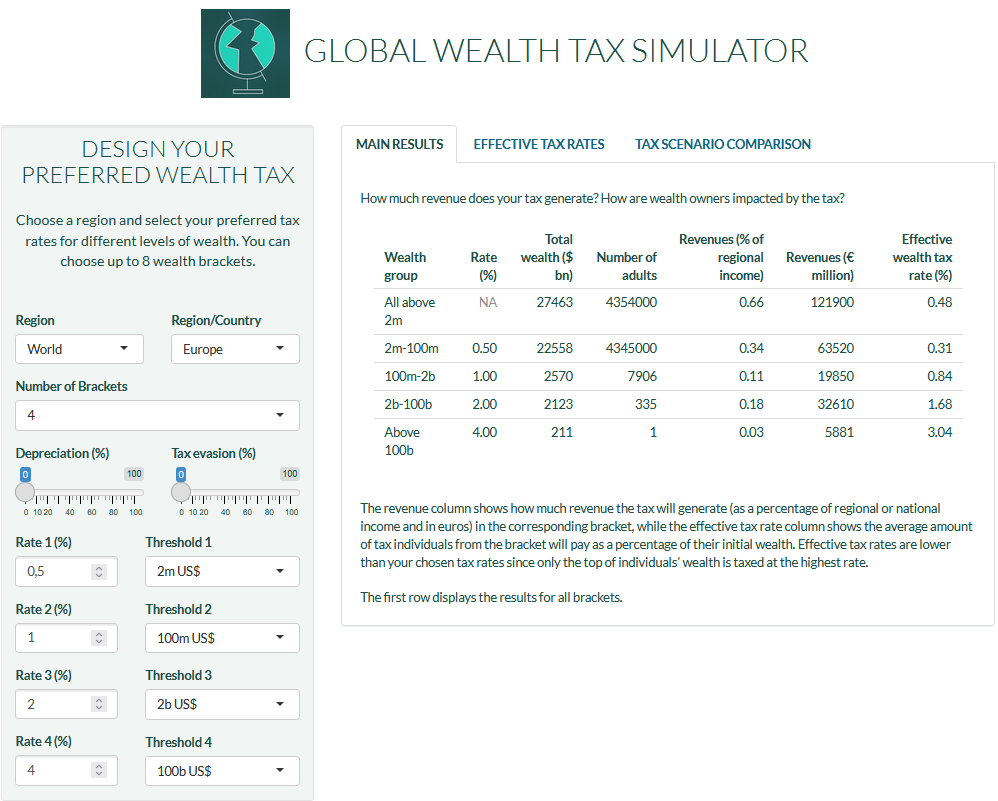Expand the Number of Brackets dropdown
The image size is (998, 801).
157,415
